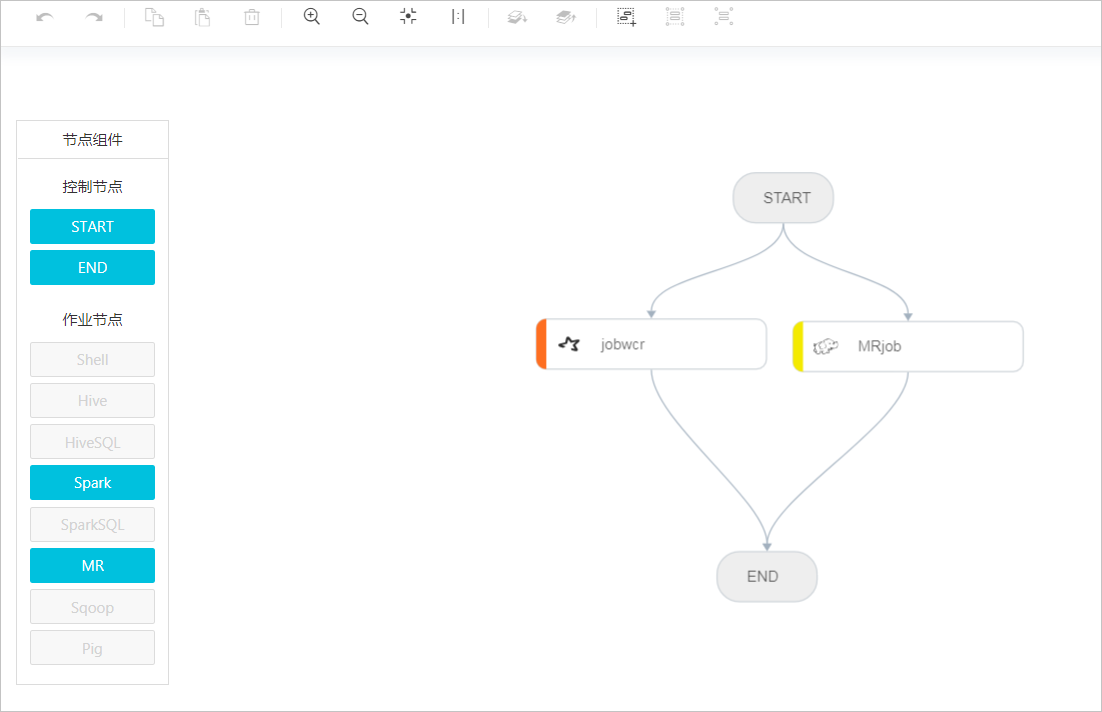Click the 控制节点 section label

pos(92,187)
